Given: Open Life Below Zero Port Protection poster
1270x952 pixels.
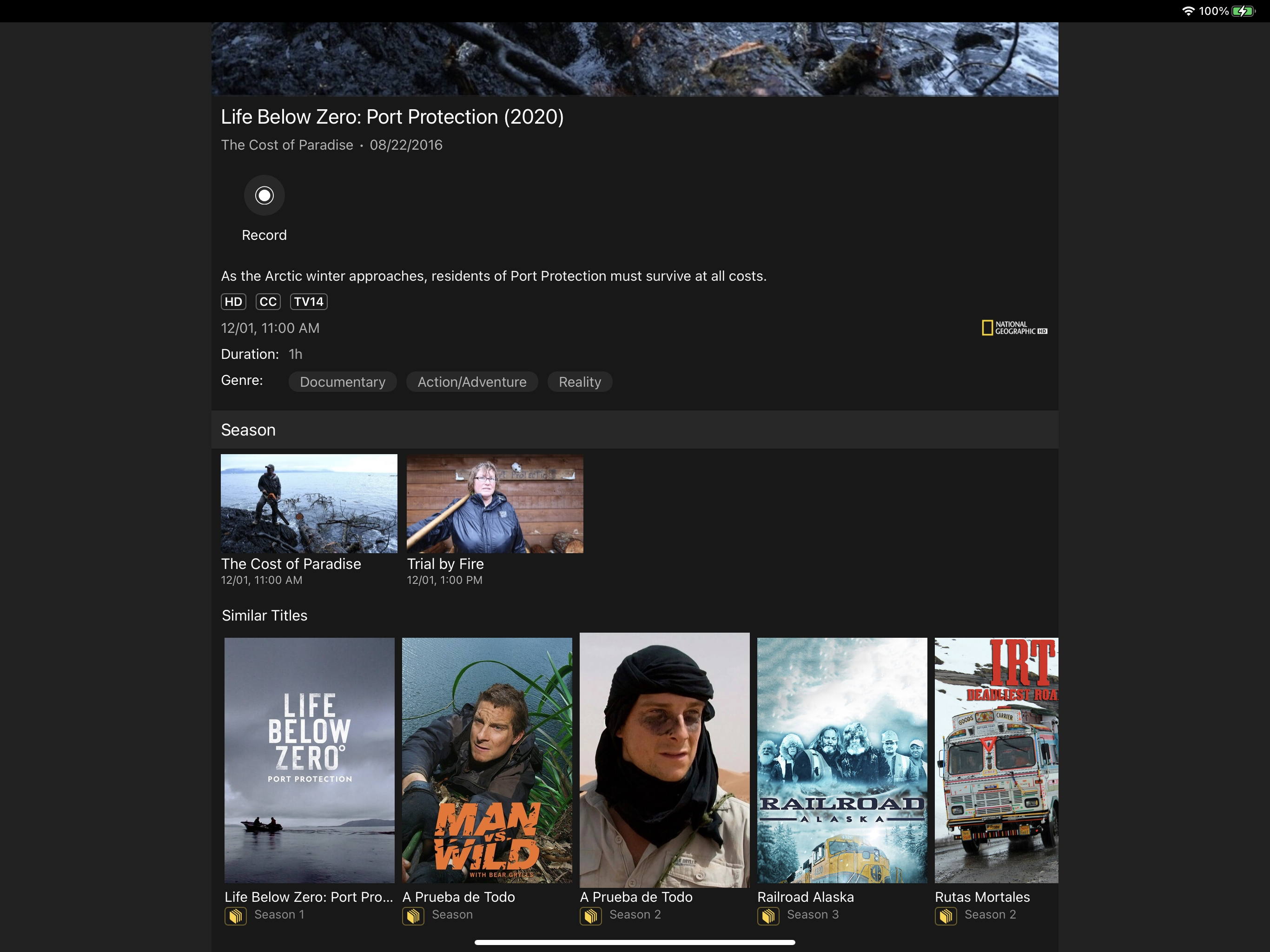Looking at the screenshot, I should click(310, 760).
